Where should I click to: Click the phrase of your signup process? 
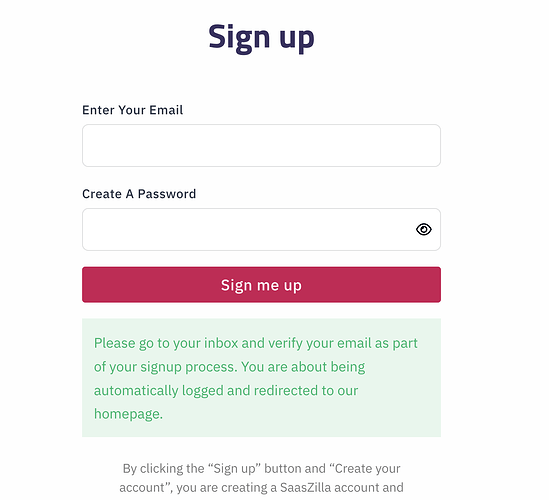[166, 367]
